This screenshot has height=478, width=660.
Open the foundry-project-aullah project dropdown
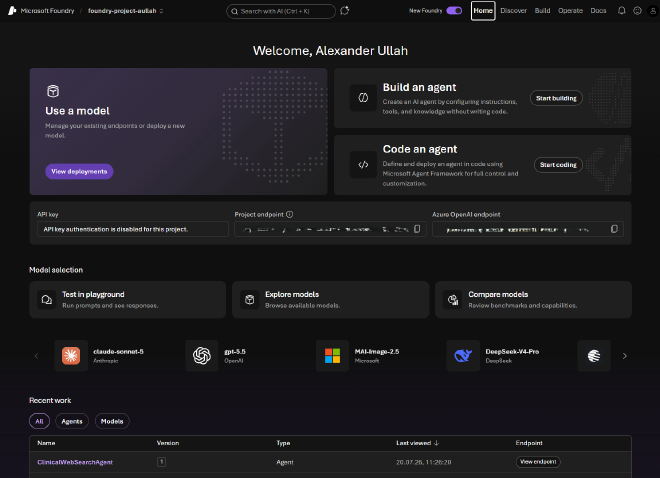[x=125, y=11]
